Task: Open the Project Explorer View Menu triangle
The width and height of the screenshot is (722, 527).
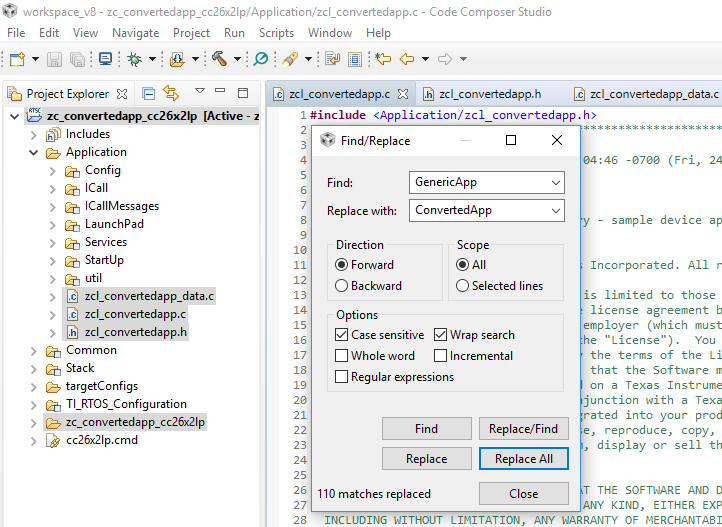Action: click(x=200, y=91)
